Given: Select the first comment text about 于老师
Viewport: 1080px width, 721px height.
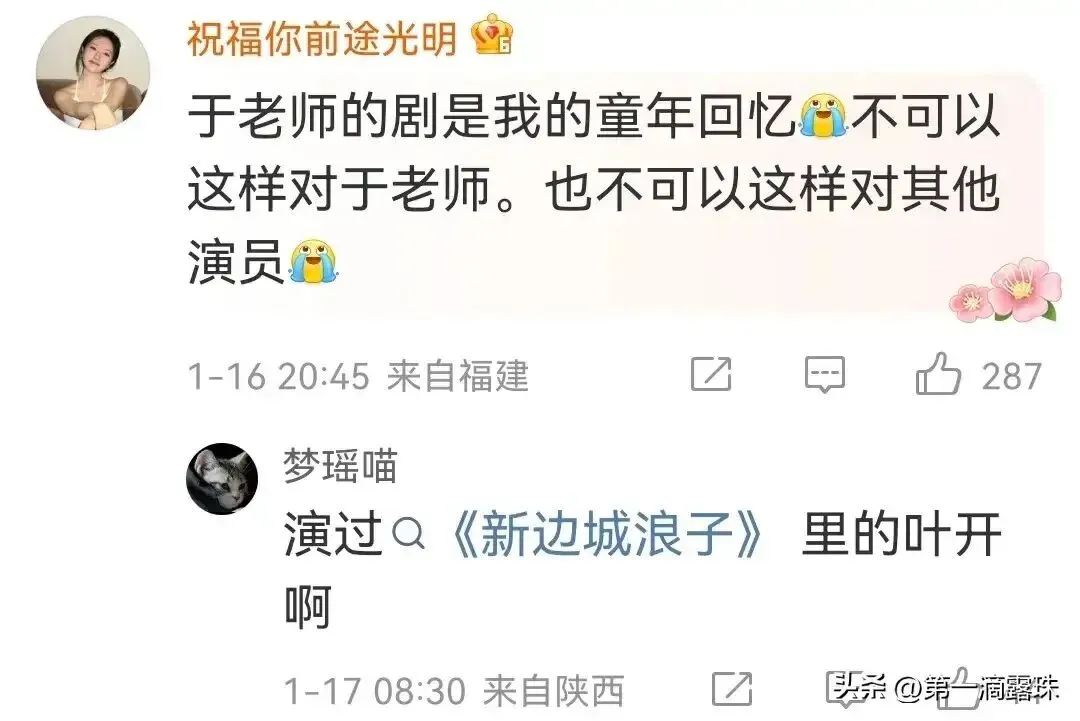Looking at the screenshot, I should point(594,188).
